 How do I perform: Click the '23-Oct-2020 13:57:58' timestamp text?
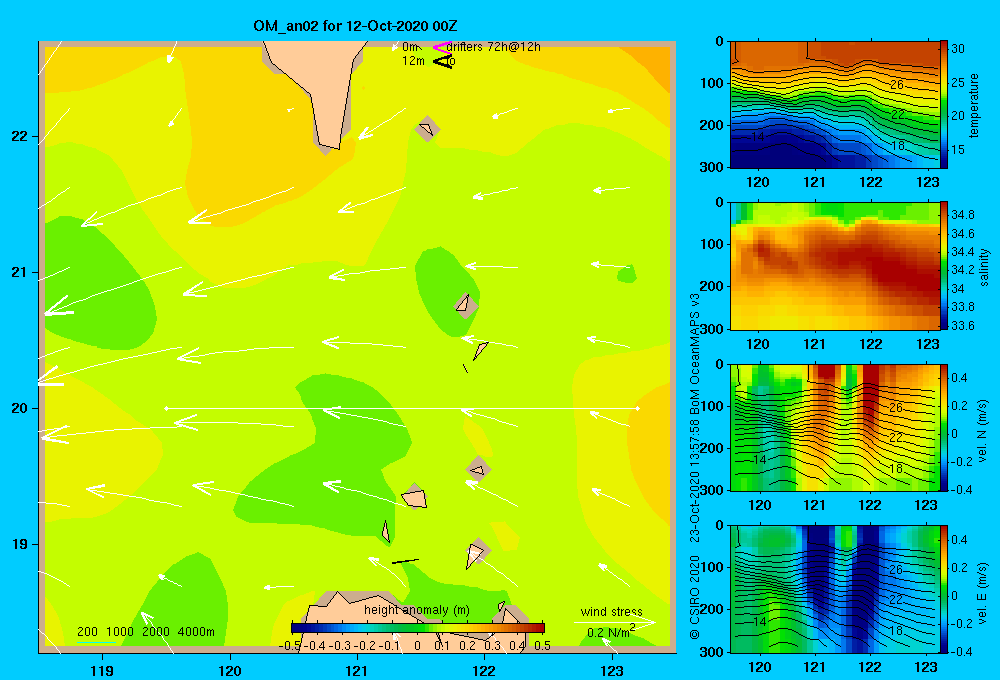pyautogui.click(x=695, y=479)
